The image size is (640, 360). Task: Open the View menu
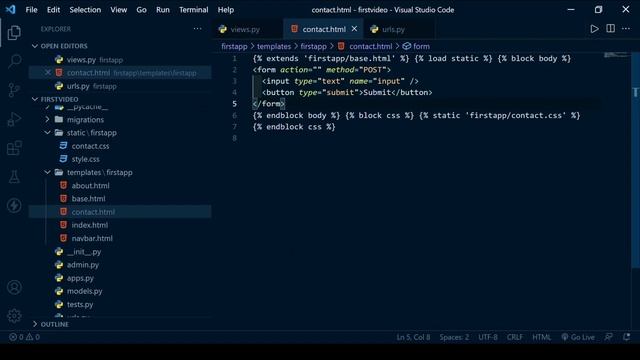tap(118, 10)
